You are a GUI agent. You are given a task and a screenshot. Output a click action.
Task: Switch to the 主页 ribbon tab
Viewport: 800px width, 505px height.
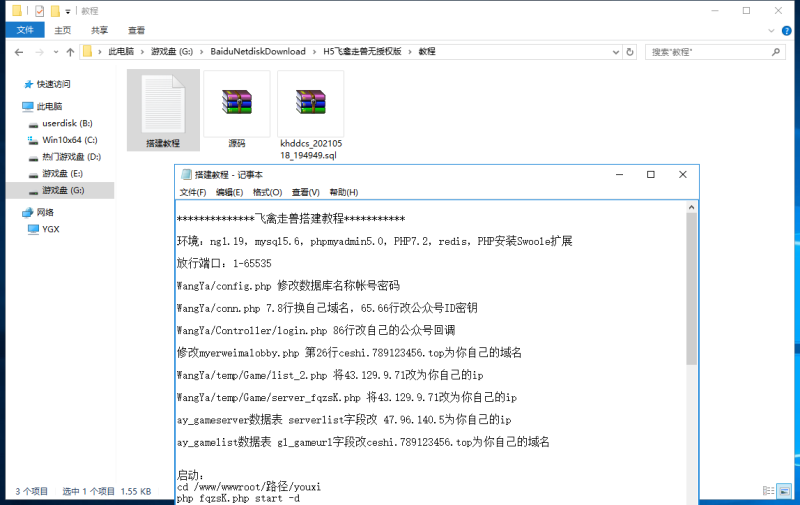coord(63,30)
